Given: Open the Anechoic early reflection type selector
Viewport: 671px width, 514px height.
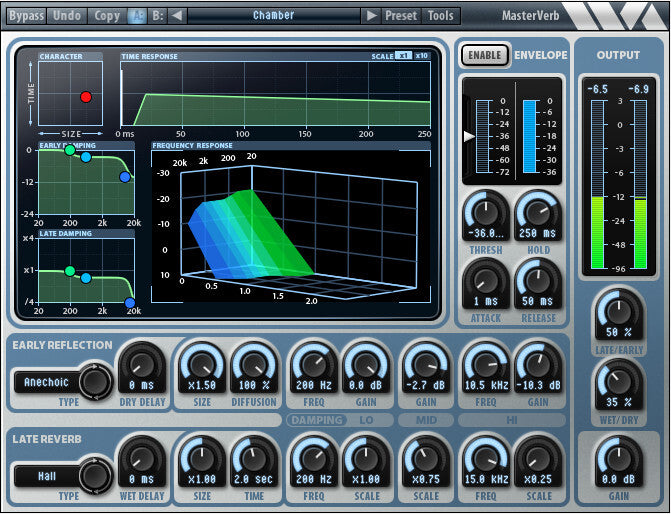Looking at the screenshot, I should 48,381.
